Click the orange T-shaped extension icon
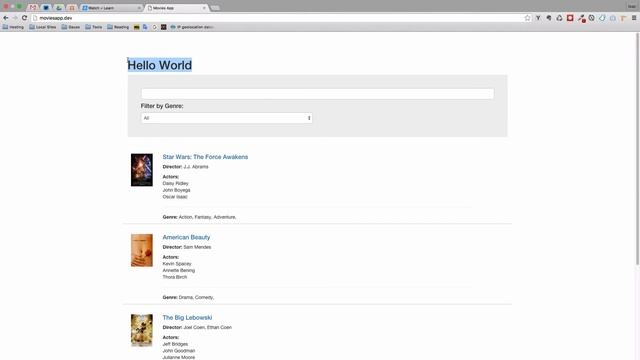The height and width of the screenshot is (360, 640). pyautogui.click(x=623, y=18)
